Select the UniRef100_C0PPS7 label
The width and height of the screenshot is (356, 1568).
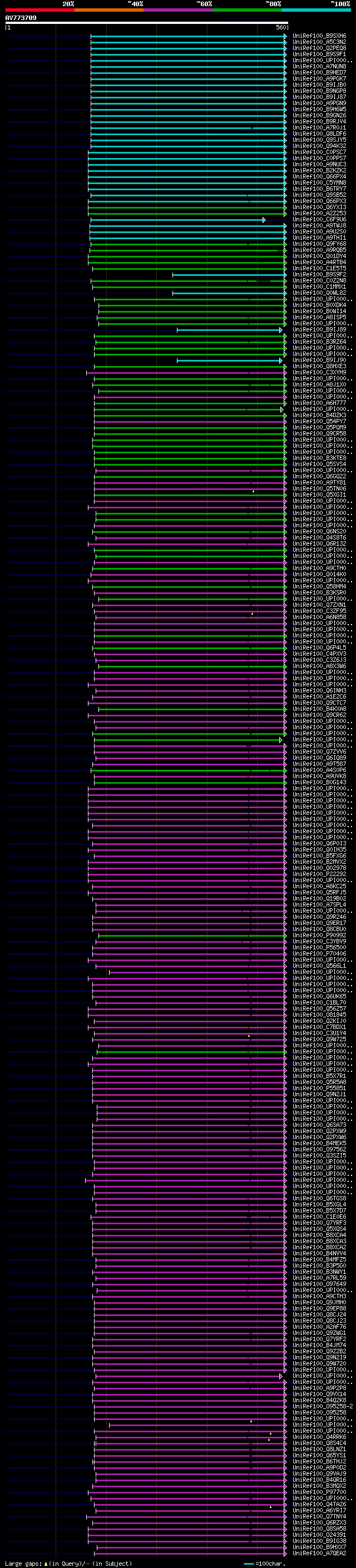319,159
